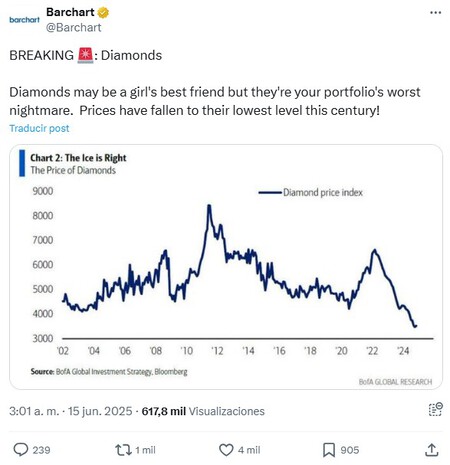The height and width of the screenshot is (465, 450).
Task: Click the gold verified badge
Action: (x=103, y=13)
